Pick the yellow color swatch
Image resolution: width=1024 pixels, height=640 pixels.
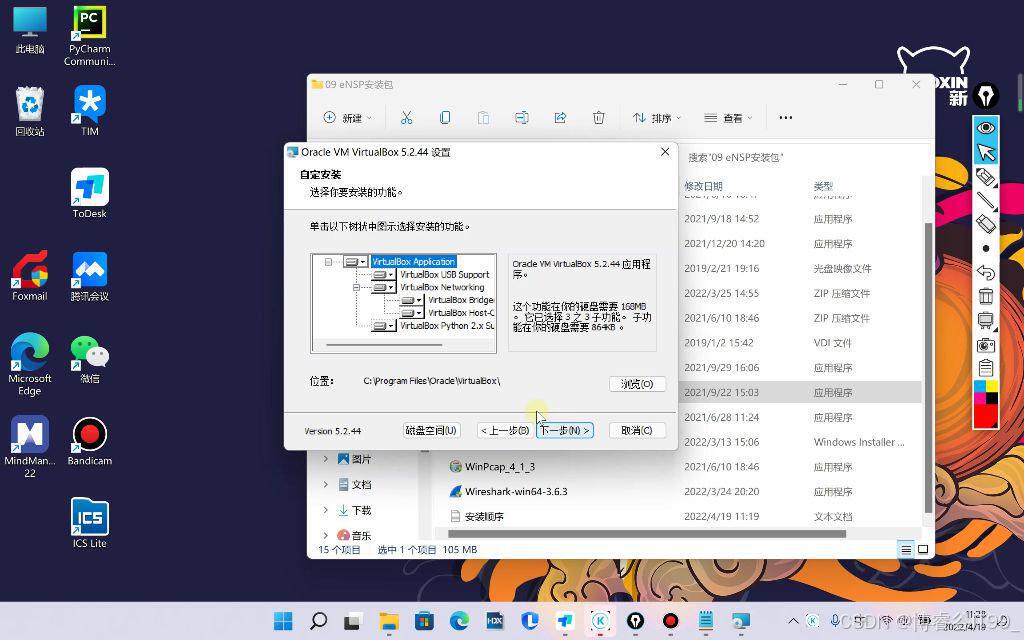991,387
